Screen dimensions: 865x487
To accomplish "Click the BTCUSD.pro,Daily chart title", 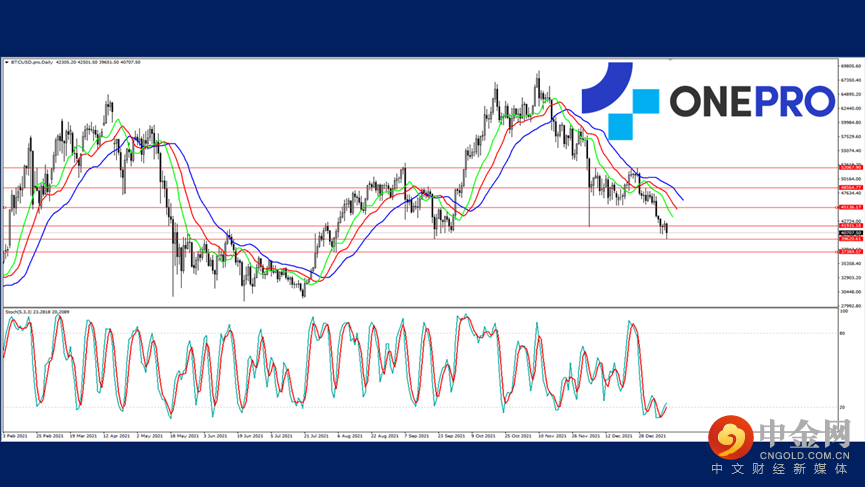I will tap(32, 62).
